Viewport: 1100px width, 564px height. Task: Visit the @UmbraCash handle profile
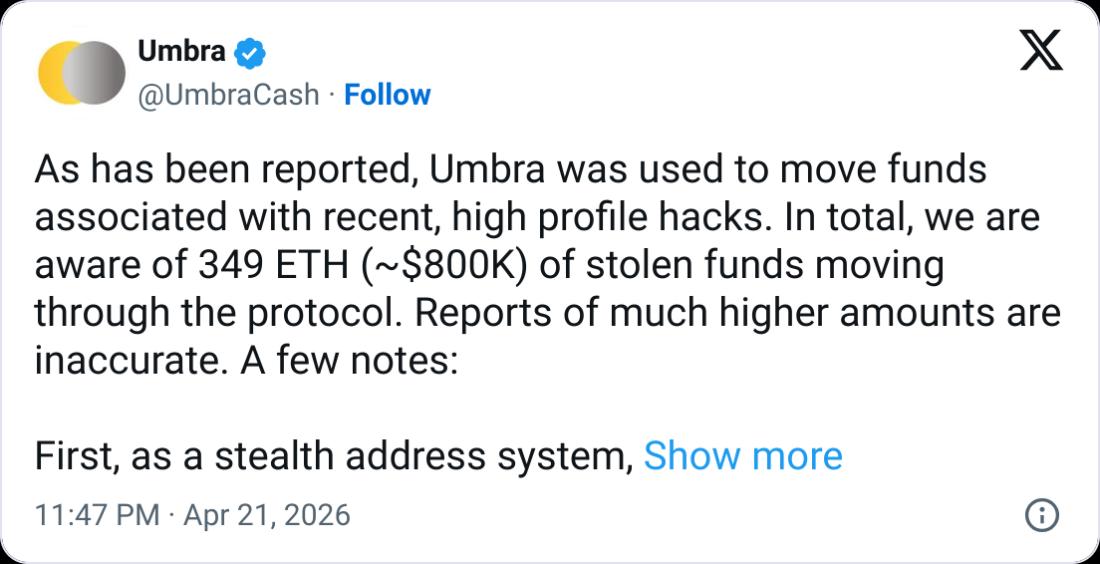coord(227,95)
